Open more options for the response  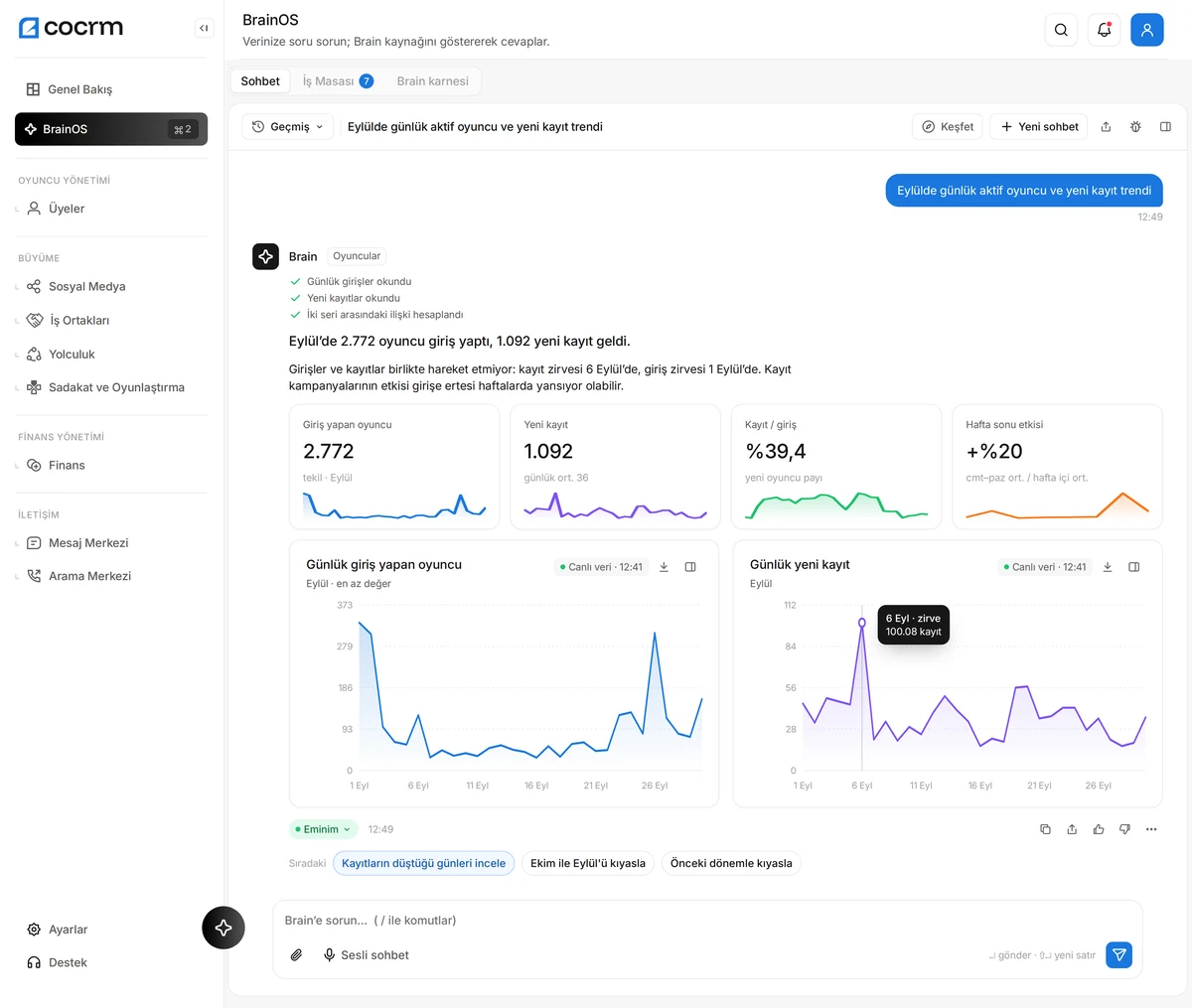pyautogui.click(x=1151, y=829)
